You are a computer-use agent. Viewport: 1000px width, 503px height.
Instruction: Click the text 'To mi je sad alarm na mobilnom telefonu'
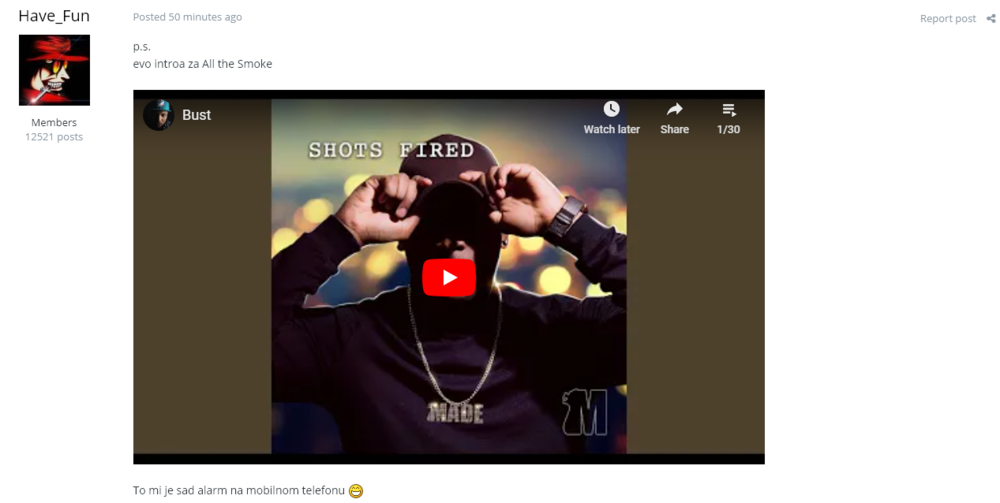tap(239, 490)
